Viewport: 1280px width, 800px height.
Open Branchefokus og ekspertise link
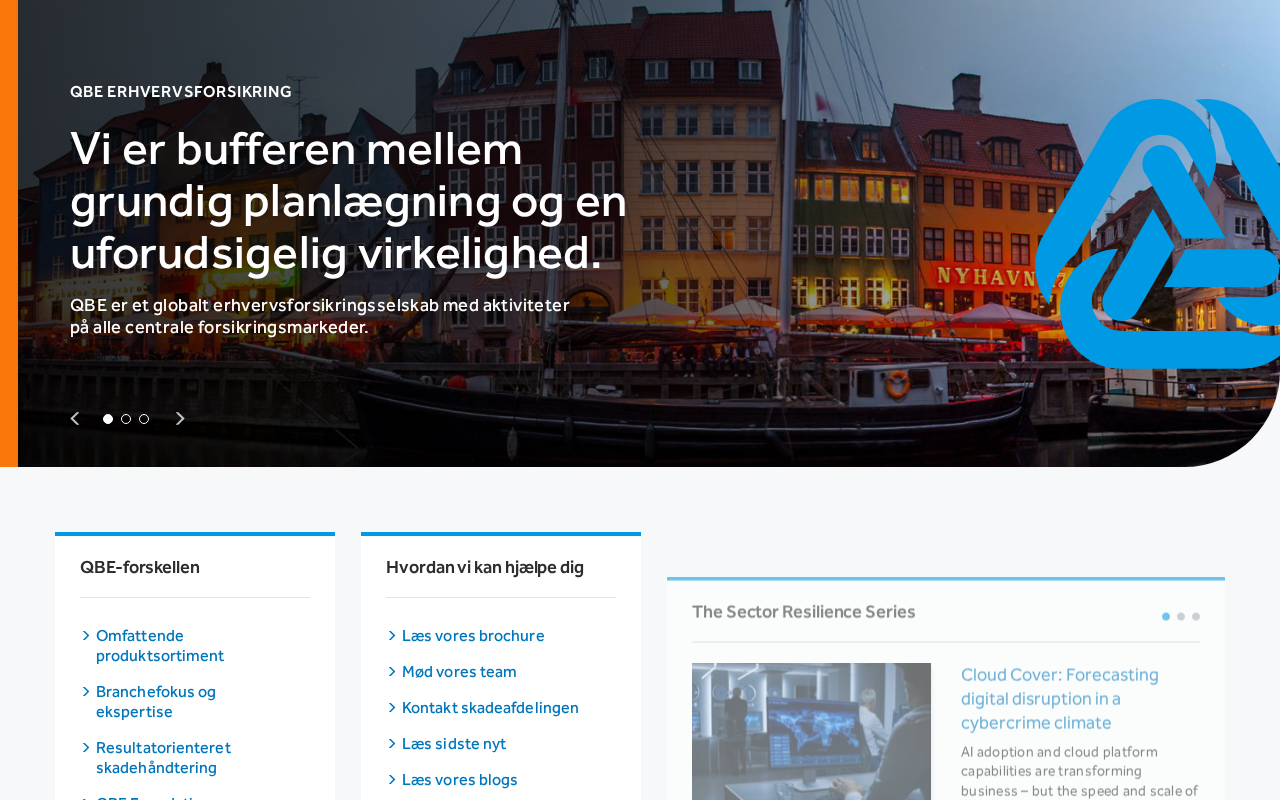156,702
